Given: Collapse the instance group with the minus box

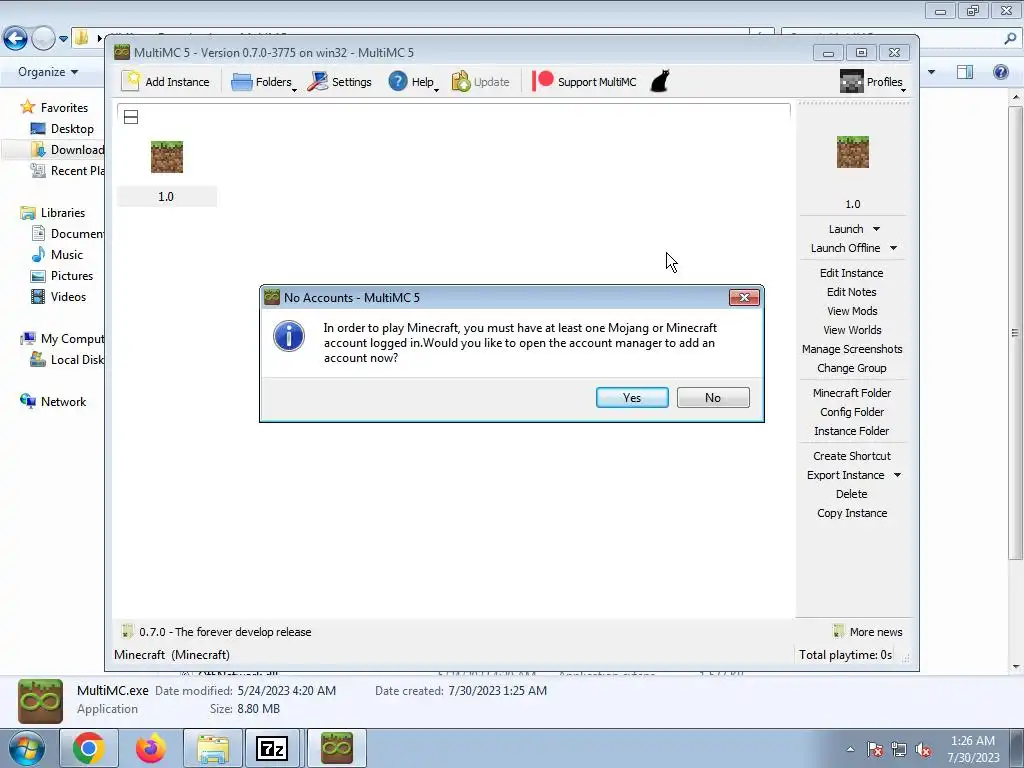Looking at the screenshot, I should (x=131, y=117).
